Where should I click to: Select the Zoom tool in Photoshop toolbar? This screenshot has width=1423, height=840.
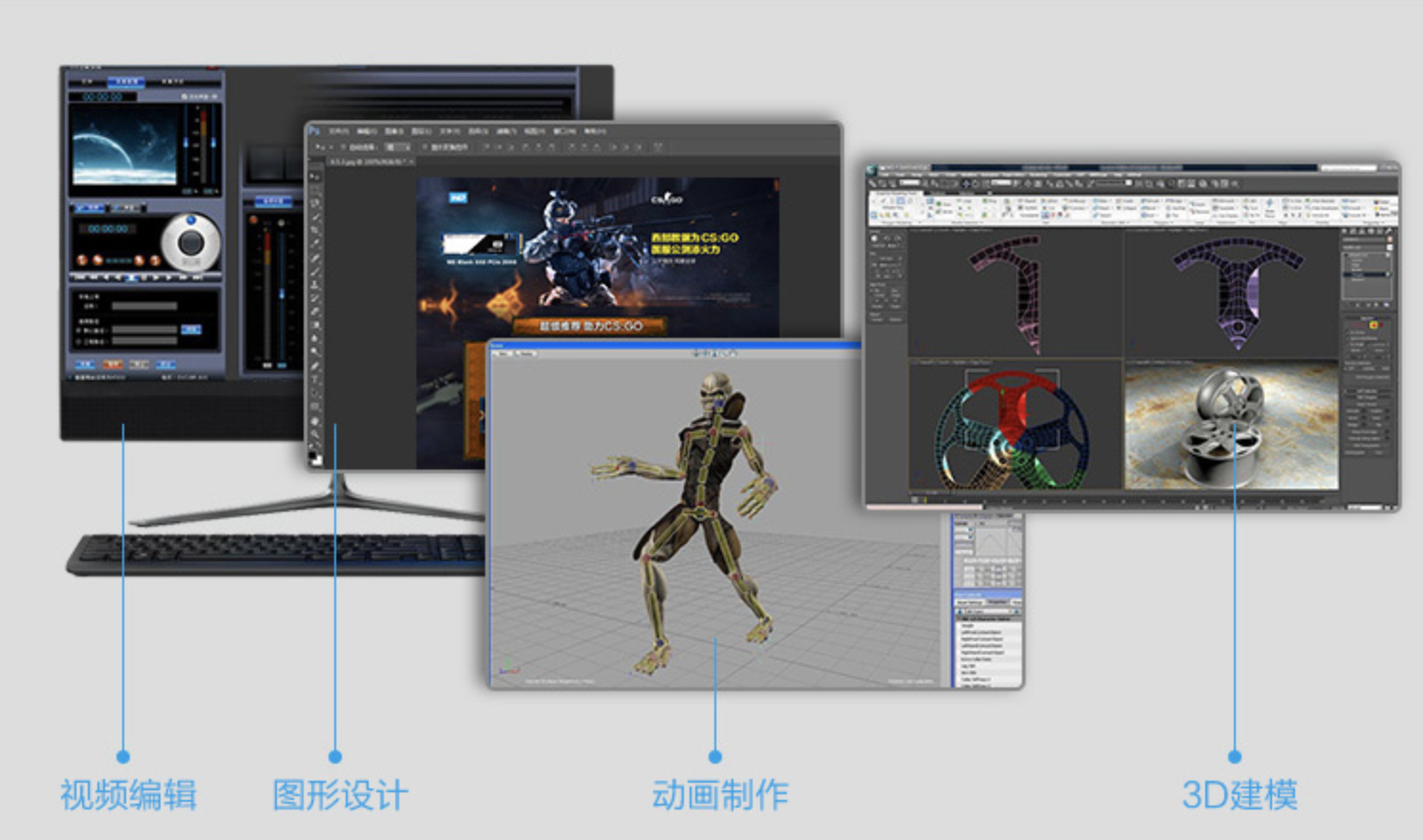pyautogui.click(x=315, y=433)
